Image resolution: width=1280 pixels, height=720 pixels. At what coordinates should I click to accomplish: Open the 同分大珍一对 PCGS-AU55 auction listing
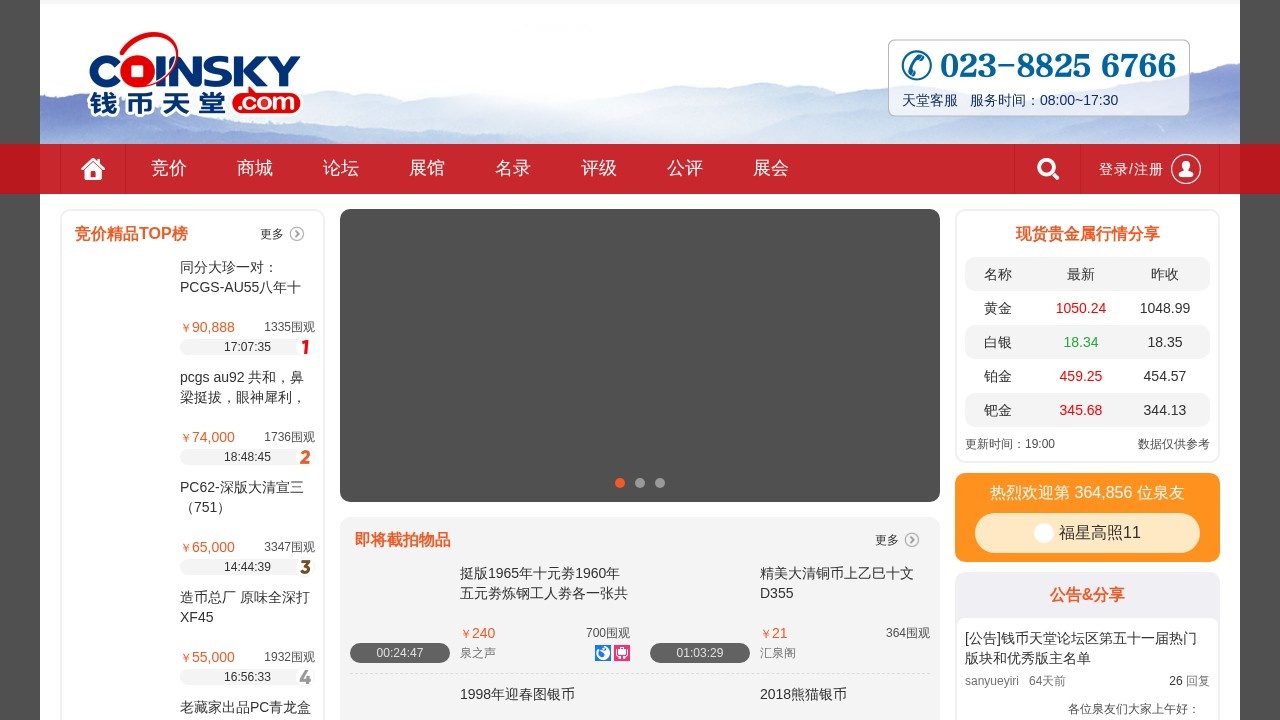[x=240, y=277]
